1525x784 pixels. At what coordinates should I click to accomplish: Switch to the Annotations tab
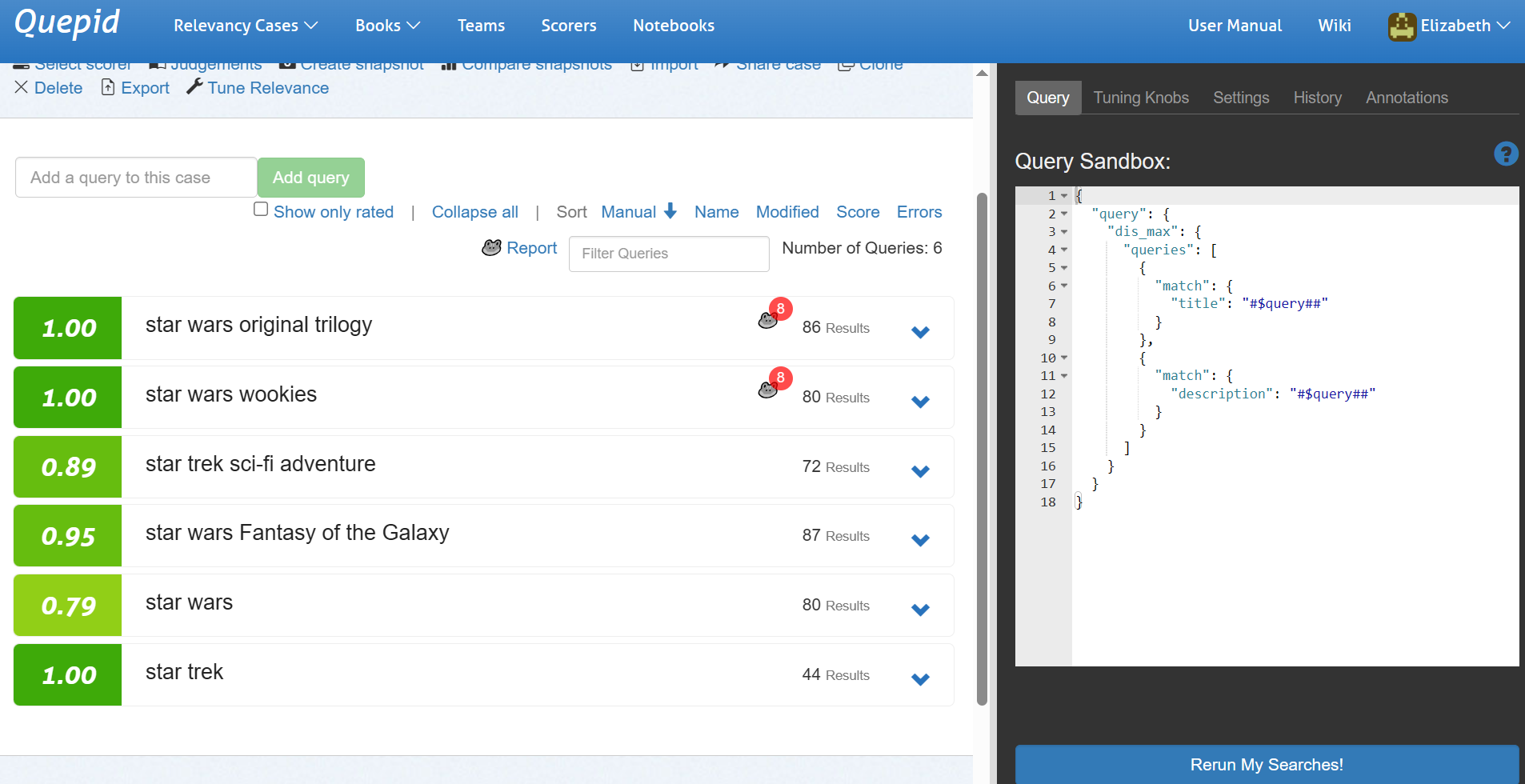point(1407,98)
